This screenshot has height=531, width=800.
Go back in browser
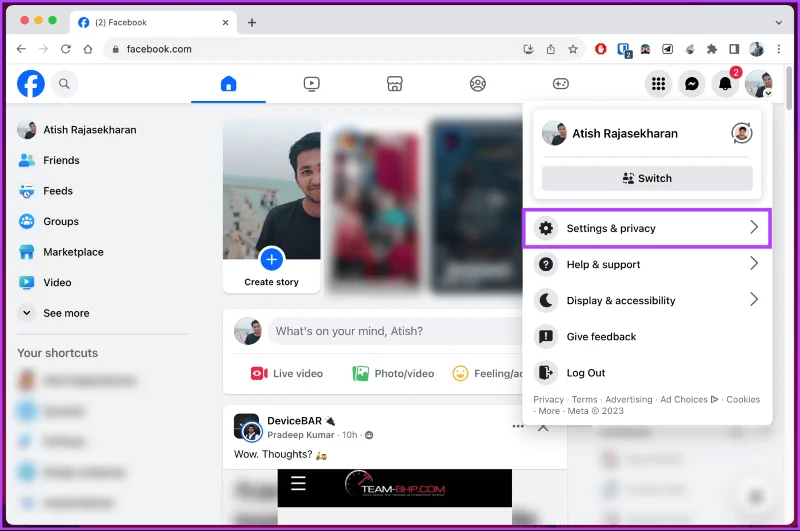click(21, 49)
